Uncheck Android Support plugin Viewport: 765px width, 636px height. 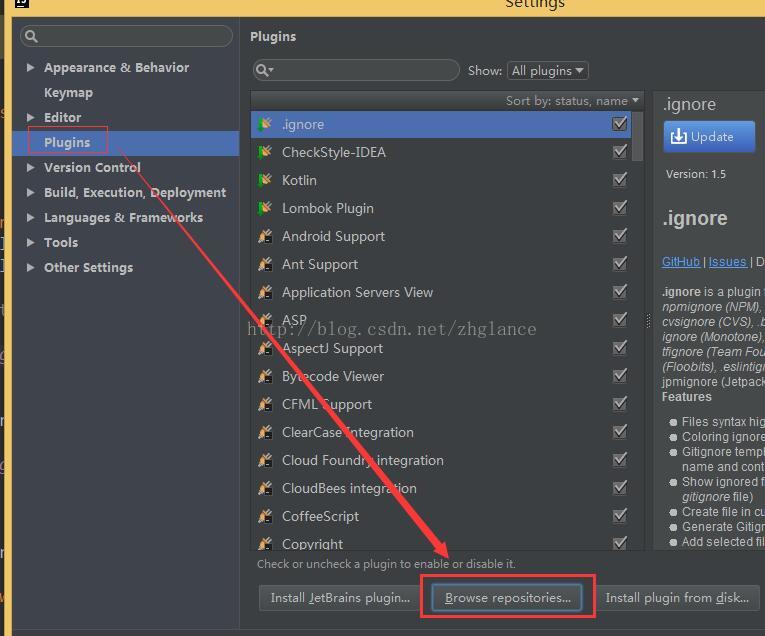point(620,236)
